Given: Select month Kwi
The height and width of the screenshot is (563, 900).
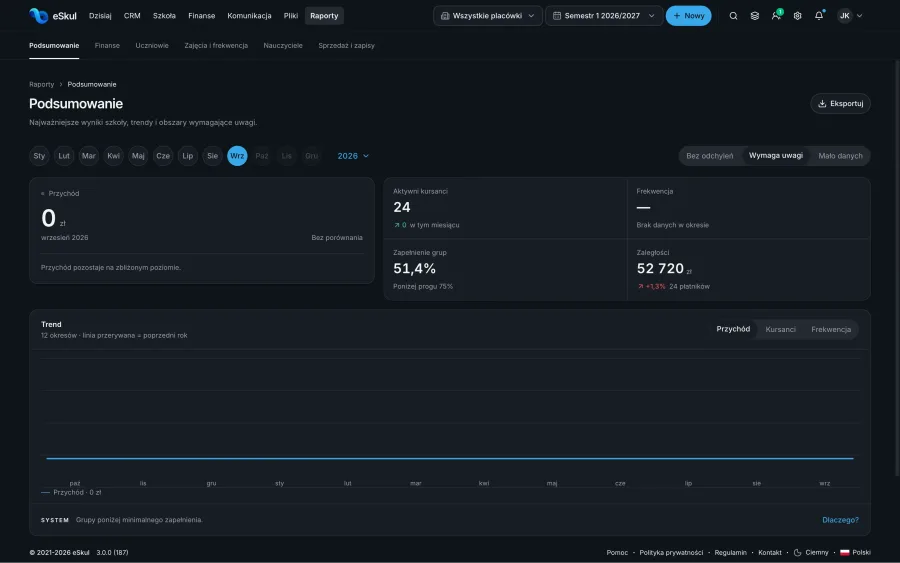Looking at the screenshot, I should 114,156.
